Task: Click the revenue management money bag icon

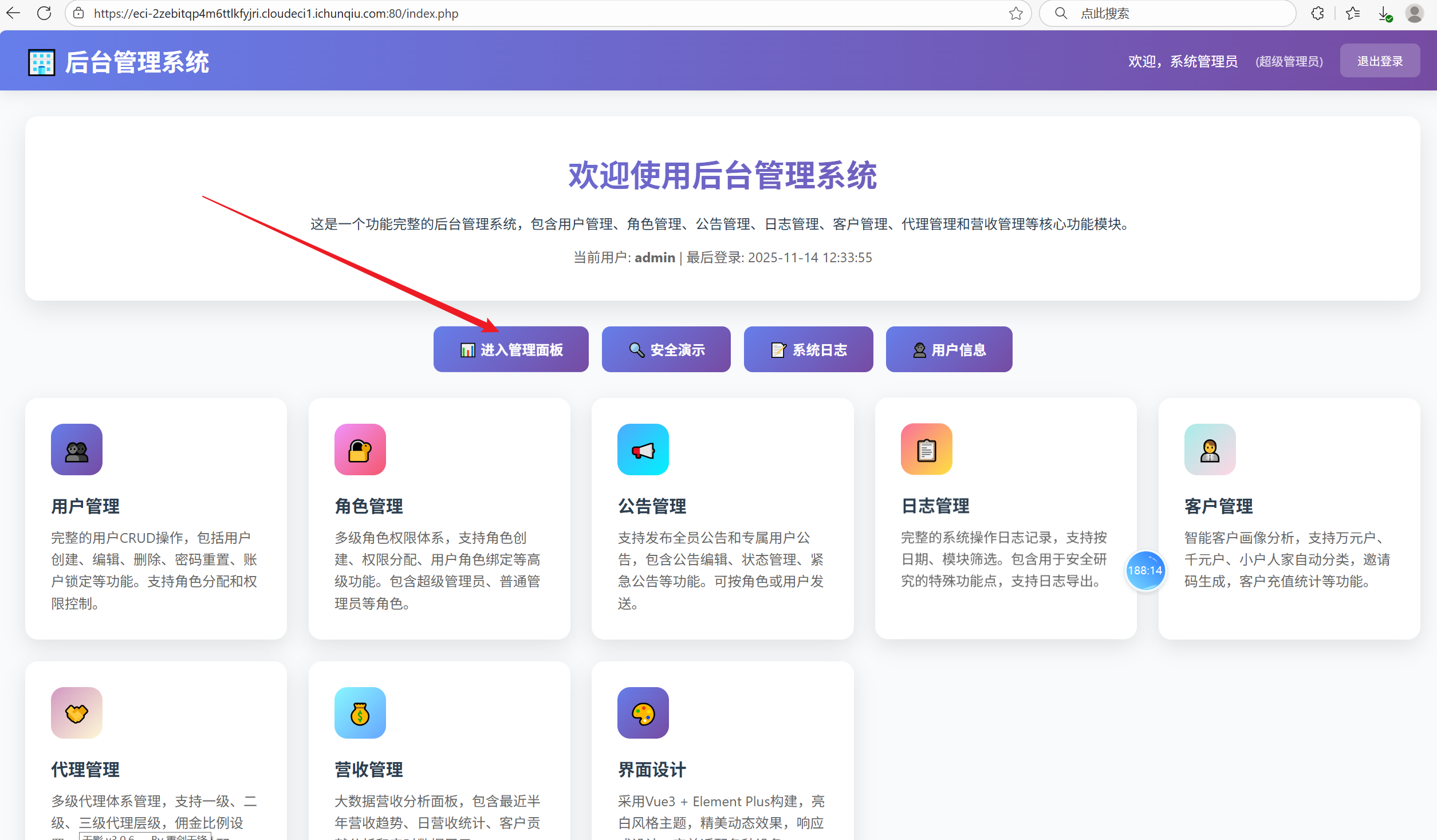Action: click(360, 713)
